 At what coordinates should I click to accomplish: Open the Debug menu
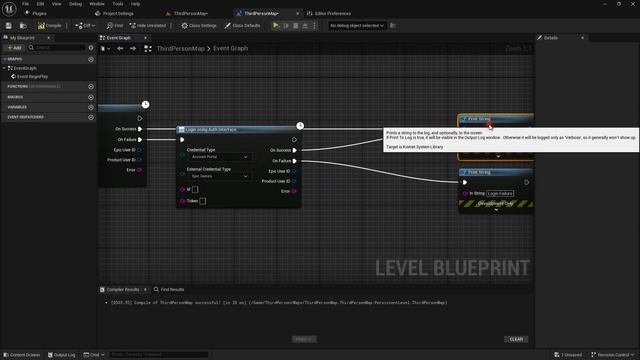click(x=75, y=4)
